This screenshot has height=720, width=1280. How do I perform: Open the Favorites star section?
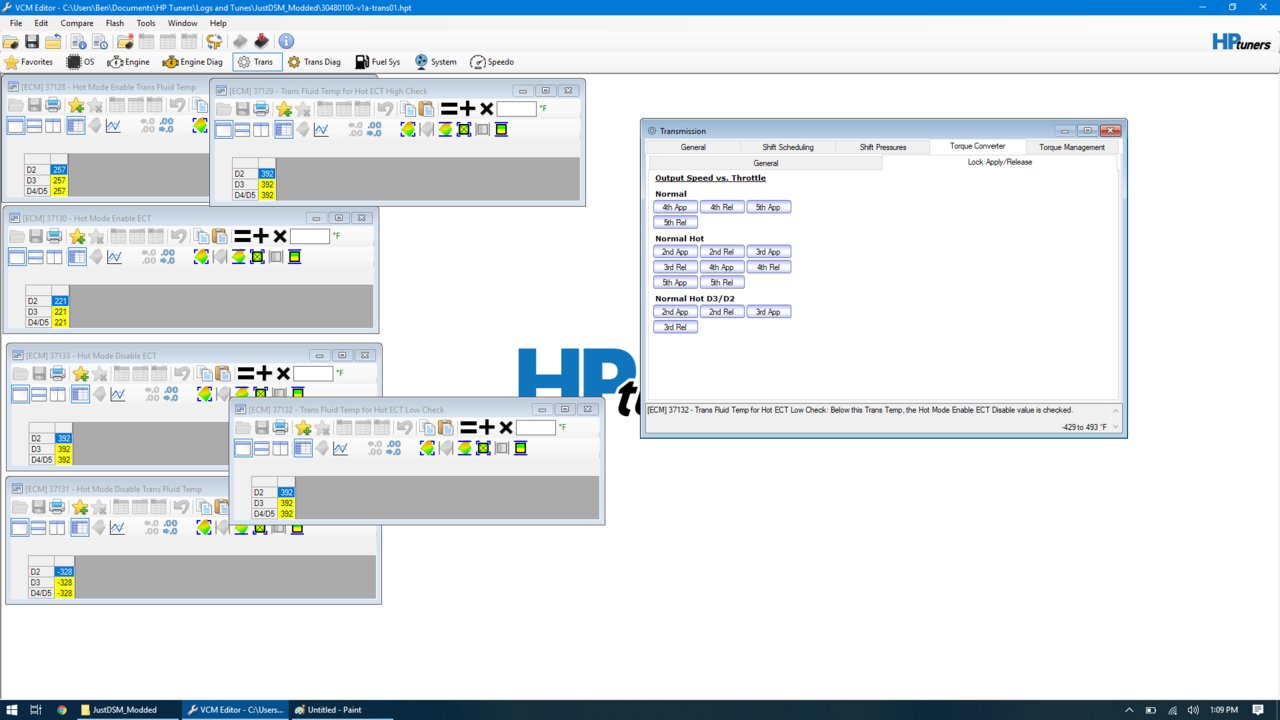tap(29, 62)
